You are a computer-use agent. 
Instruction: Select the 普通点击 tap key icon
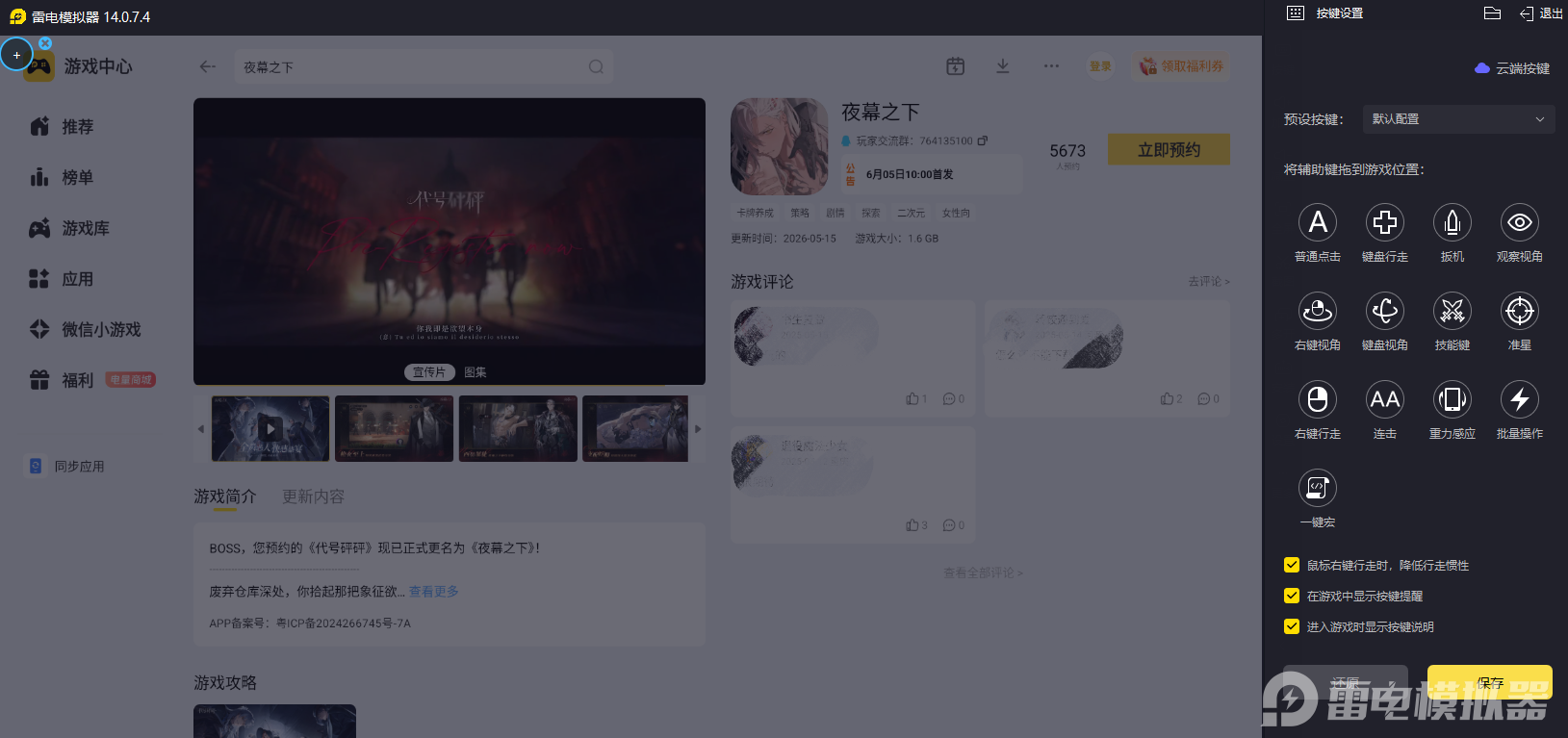tap(1318, 222)
